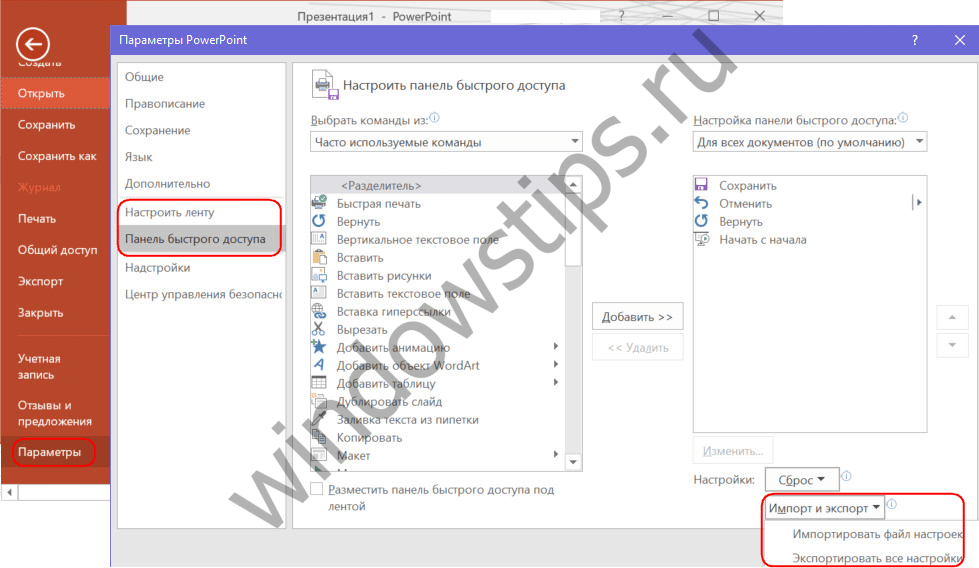Select the Copy command icon
979x568 pixels.
pos(319,437)
